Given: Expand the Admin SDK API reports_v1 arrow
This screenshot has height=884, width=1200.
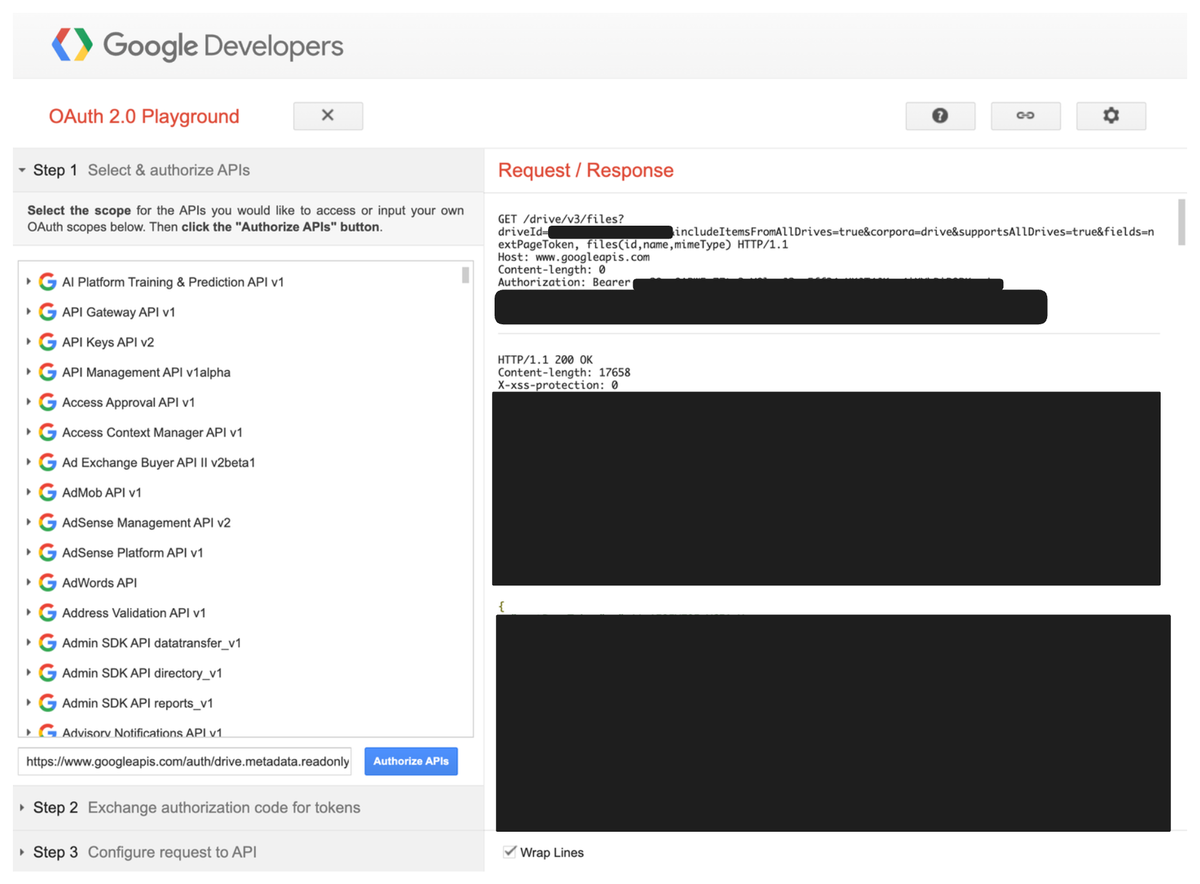Looking at the screenshot, I should (28, 702).
